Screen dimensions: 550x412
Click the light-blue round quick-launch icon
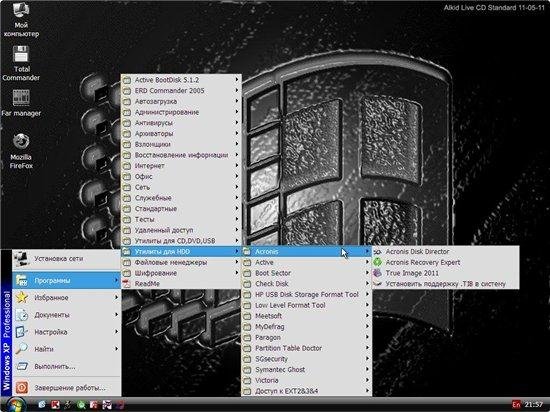(42, 405)
